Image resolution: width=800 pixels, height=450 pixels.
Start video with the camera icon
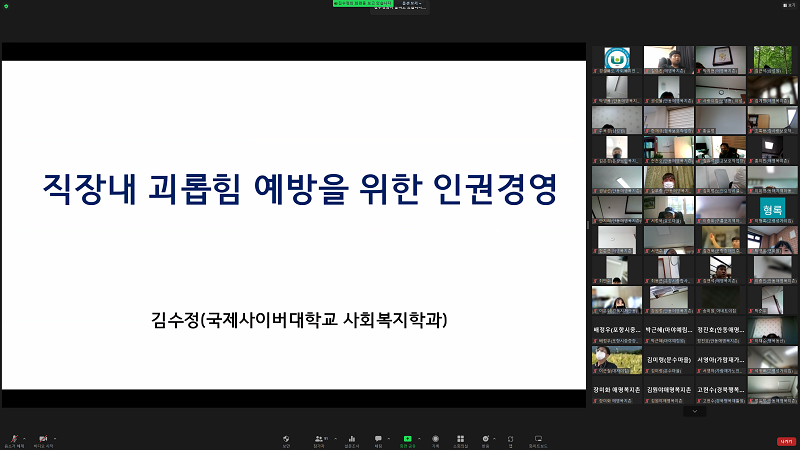(43, 441)
